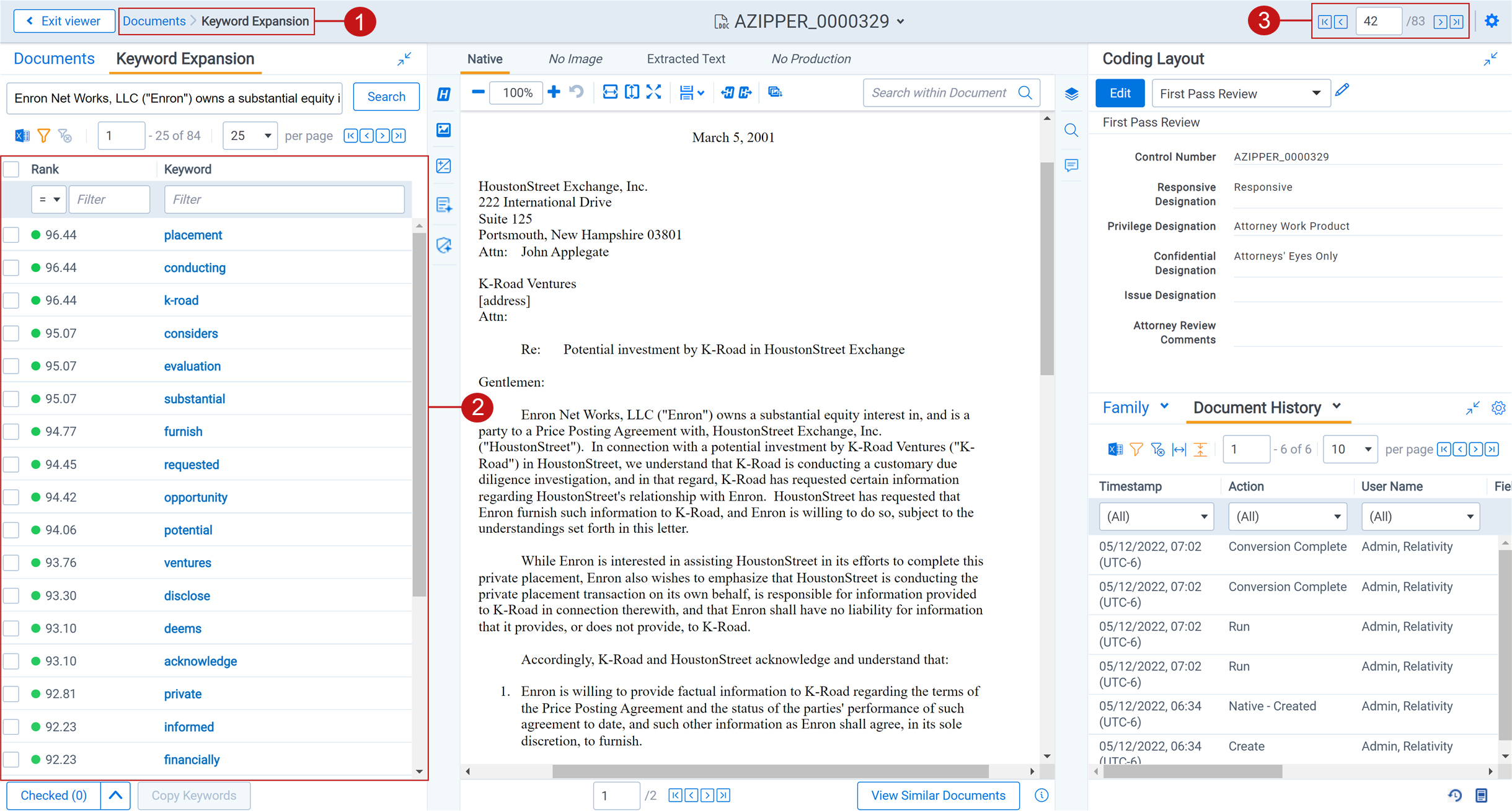Open the image thumbnail sidebar icon
The width and height of the screenshot is (1512, 811).
(444, 130)
